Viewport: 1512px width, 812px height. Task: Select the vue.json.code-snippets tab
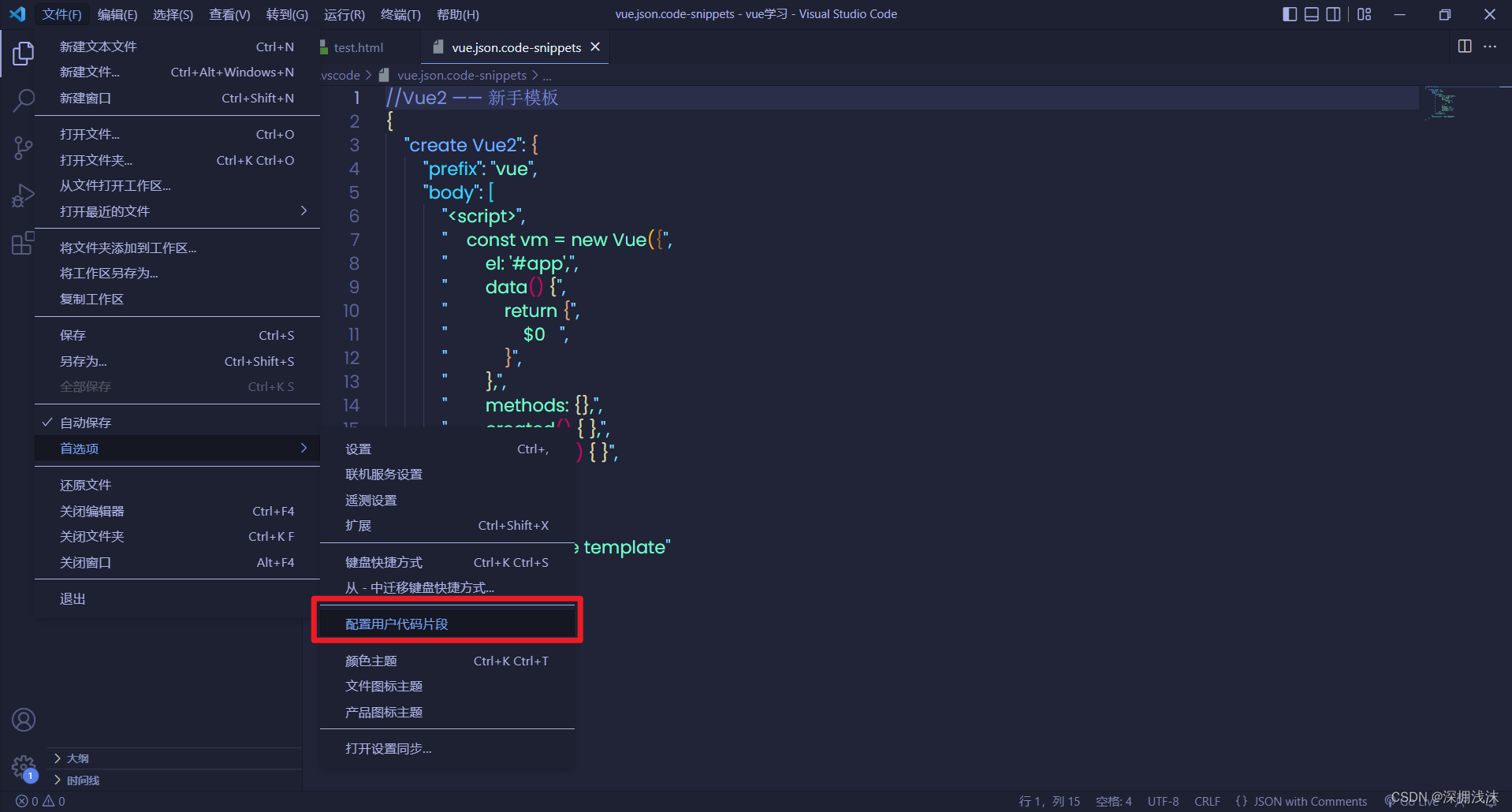click(x=516, y=47)
